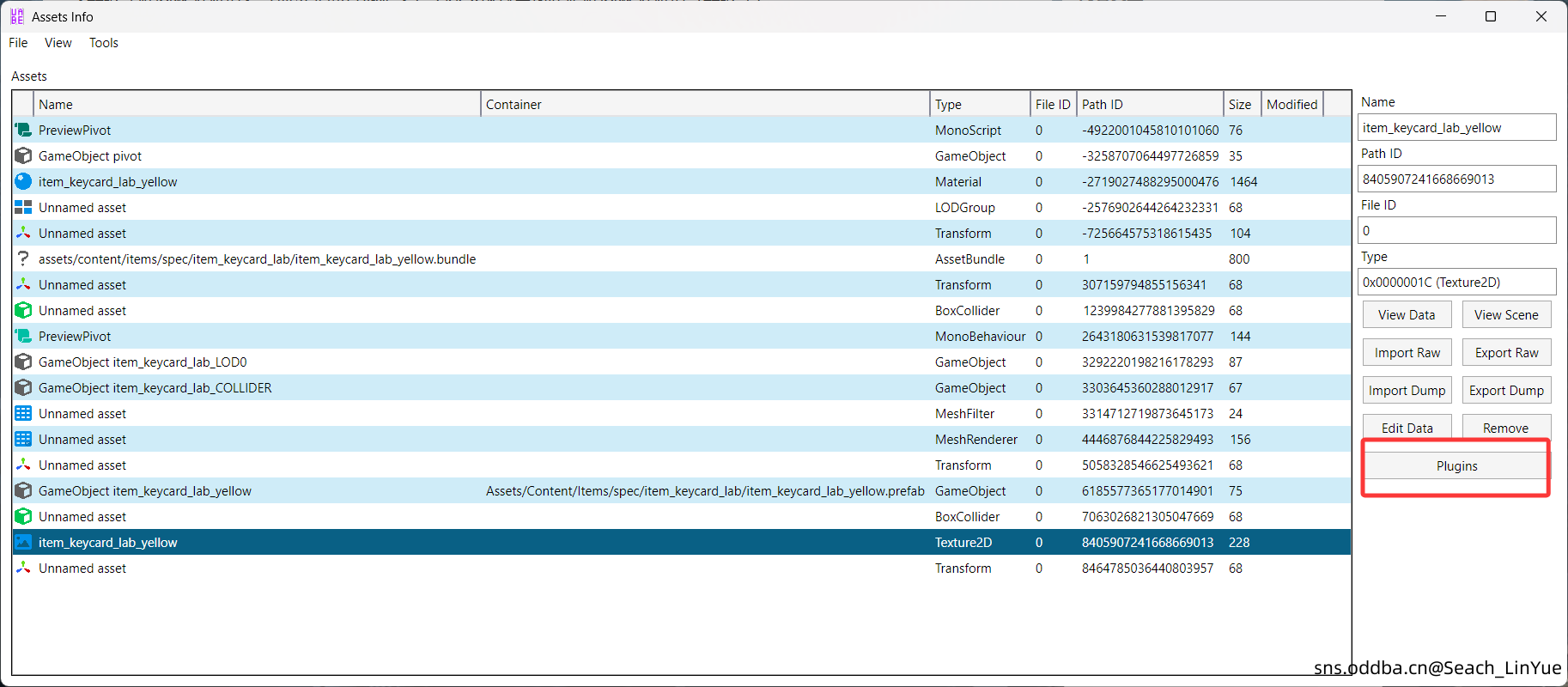Click the MeshRenderer row icon

point(23,440)
